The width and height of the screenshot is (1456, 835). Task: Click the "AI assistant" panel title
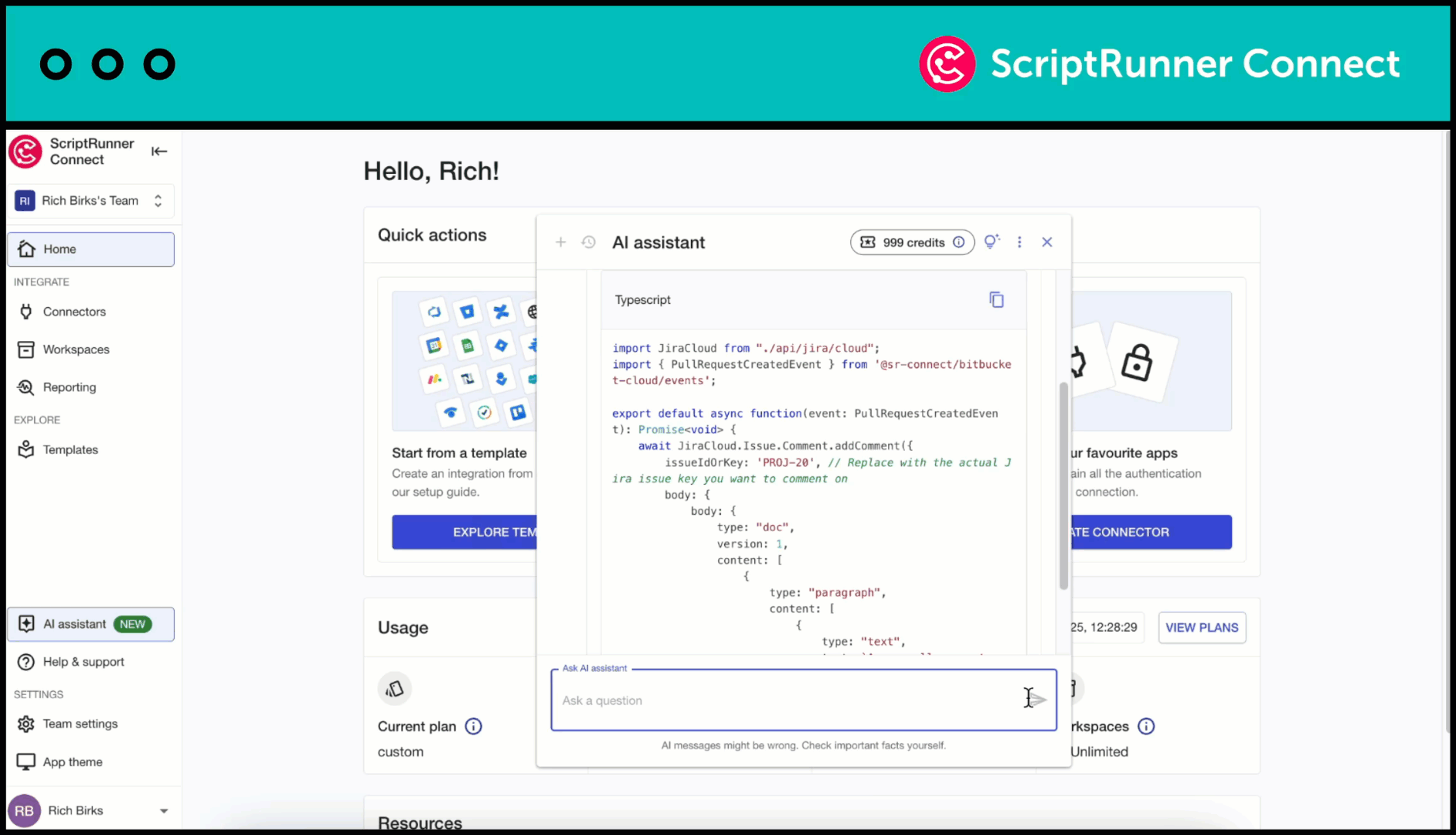pyautogui.click(x=658, y=243)
